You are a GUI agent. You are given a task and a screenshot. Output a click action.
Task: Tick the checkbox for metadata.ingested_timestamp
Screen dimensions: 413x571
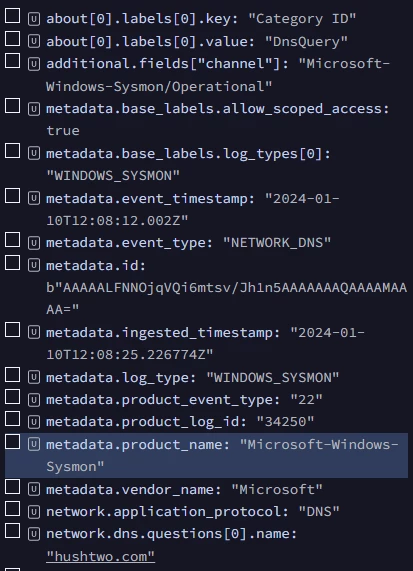click(x=12, y=330)
